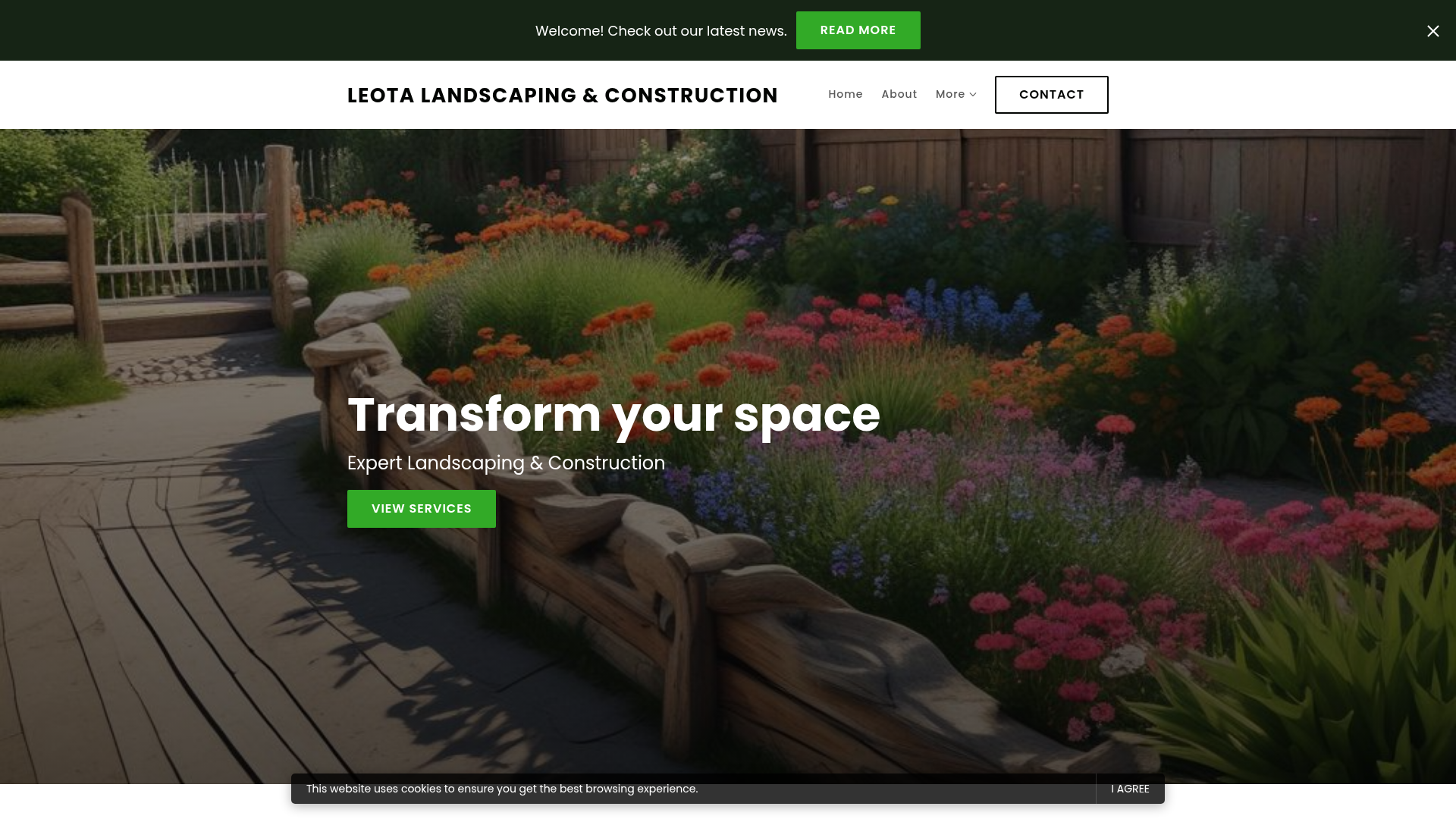Open the More navigation menu
Image resolution: width=1456 pixels, height=819 pixels.
click(x=955, y=94)
